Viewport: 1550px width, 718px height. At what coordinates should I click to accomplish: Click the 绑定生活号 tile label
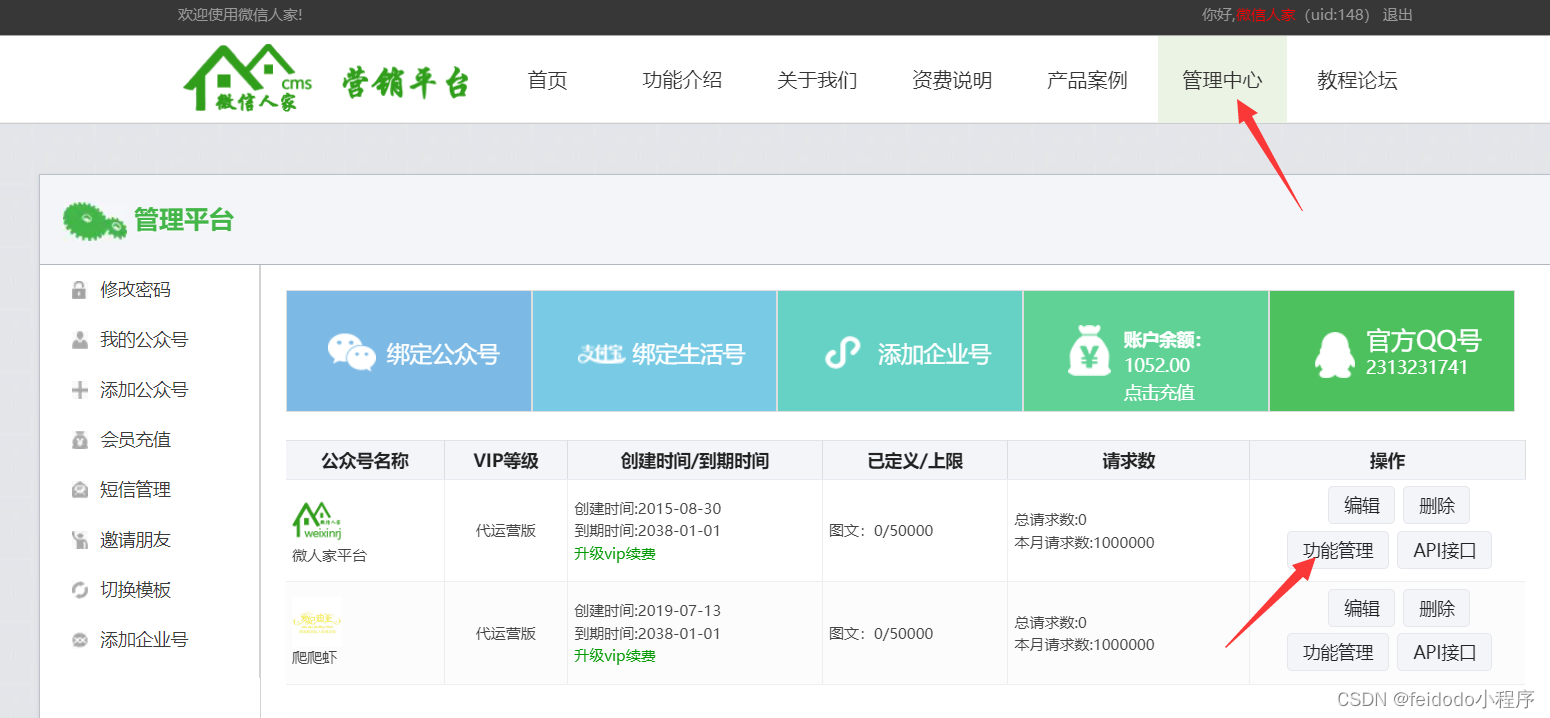[689, 354]
